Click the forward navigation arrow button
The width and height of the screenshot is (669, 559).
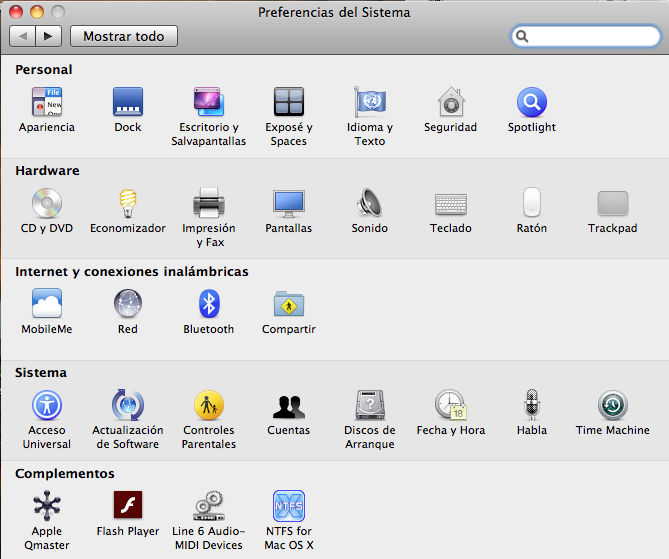coord(49,36)
